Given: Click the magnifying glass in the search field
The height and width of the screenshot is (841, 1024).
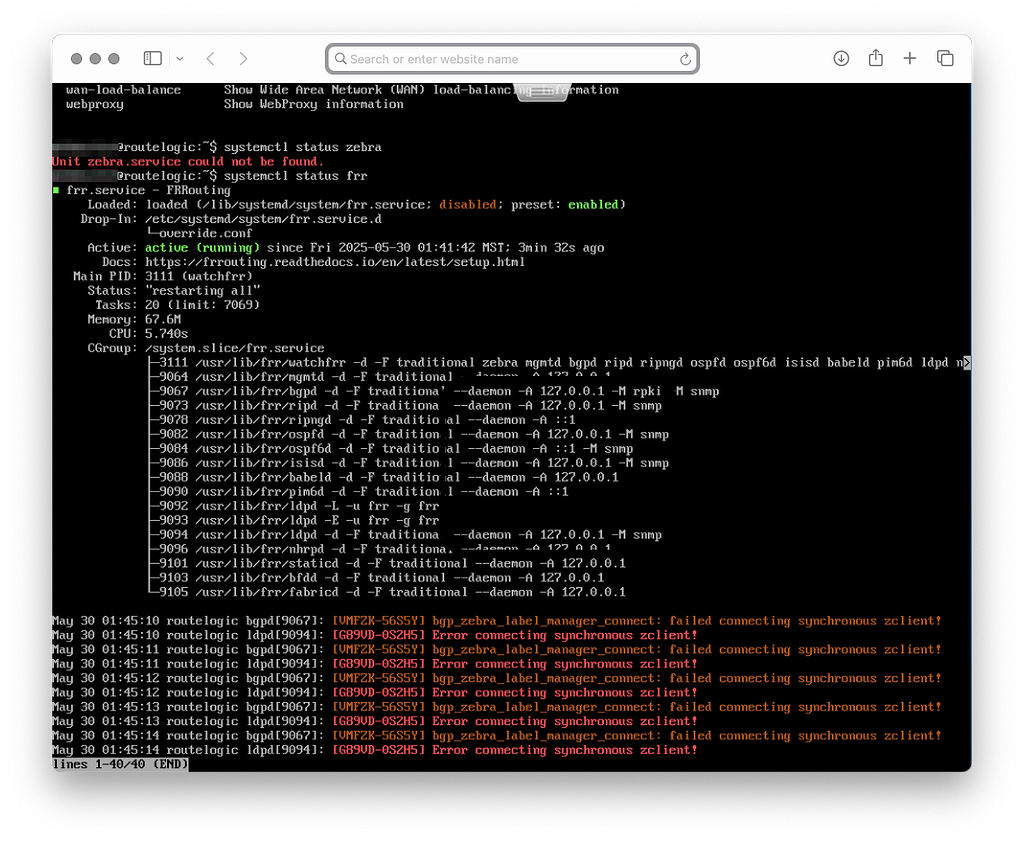Looking at the screenshot, I should pyautogui.click(x=341, y=58).
